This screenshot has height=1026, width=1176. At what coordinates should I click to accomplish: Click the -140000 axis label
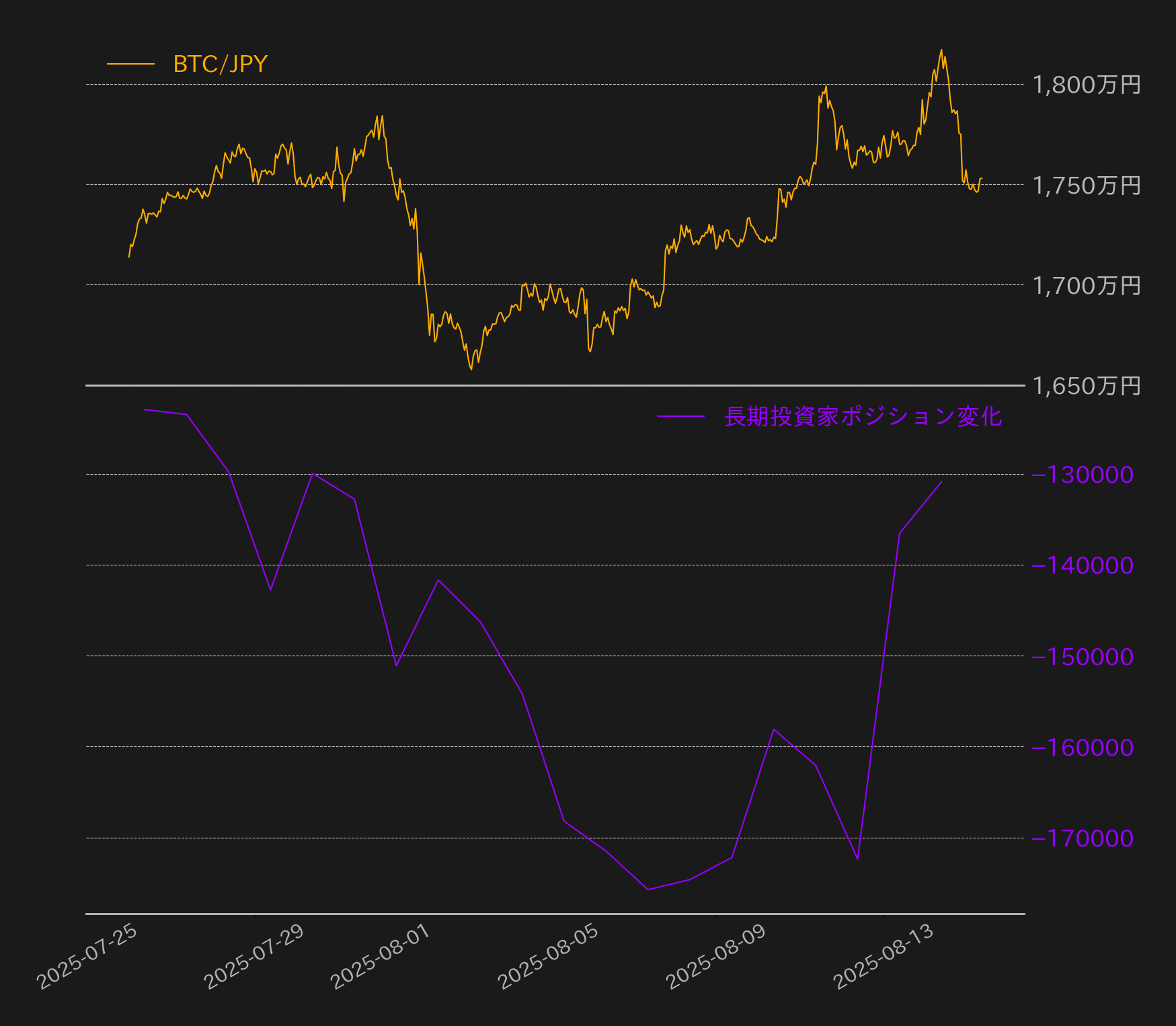pyautogui.click(x=1083, y=565)
